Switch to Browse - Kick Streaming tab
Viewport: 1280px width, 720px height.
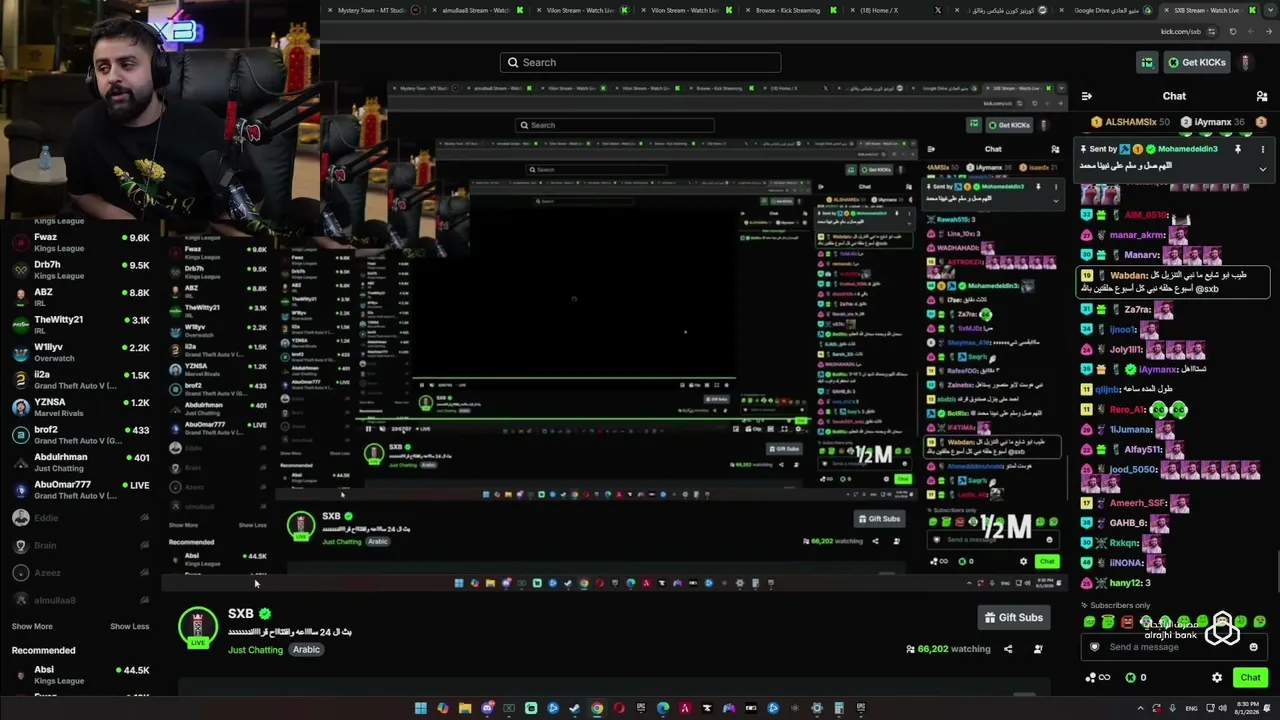[790, 10]
